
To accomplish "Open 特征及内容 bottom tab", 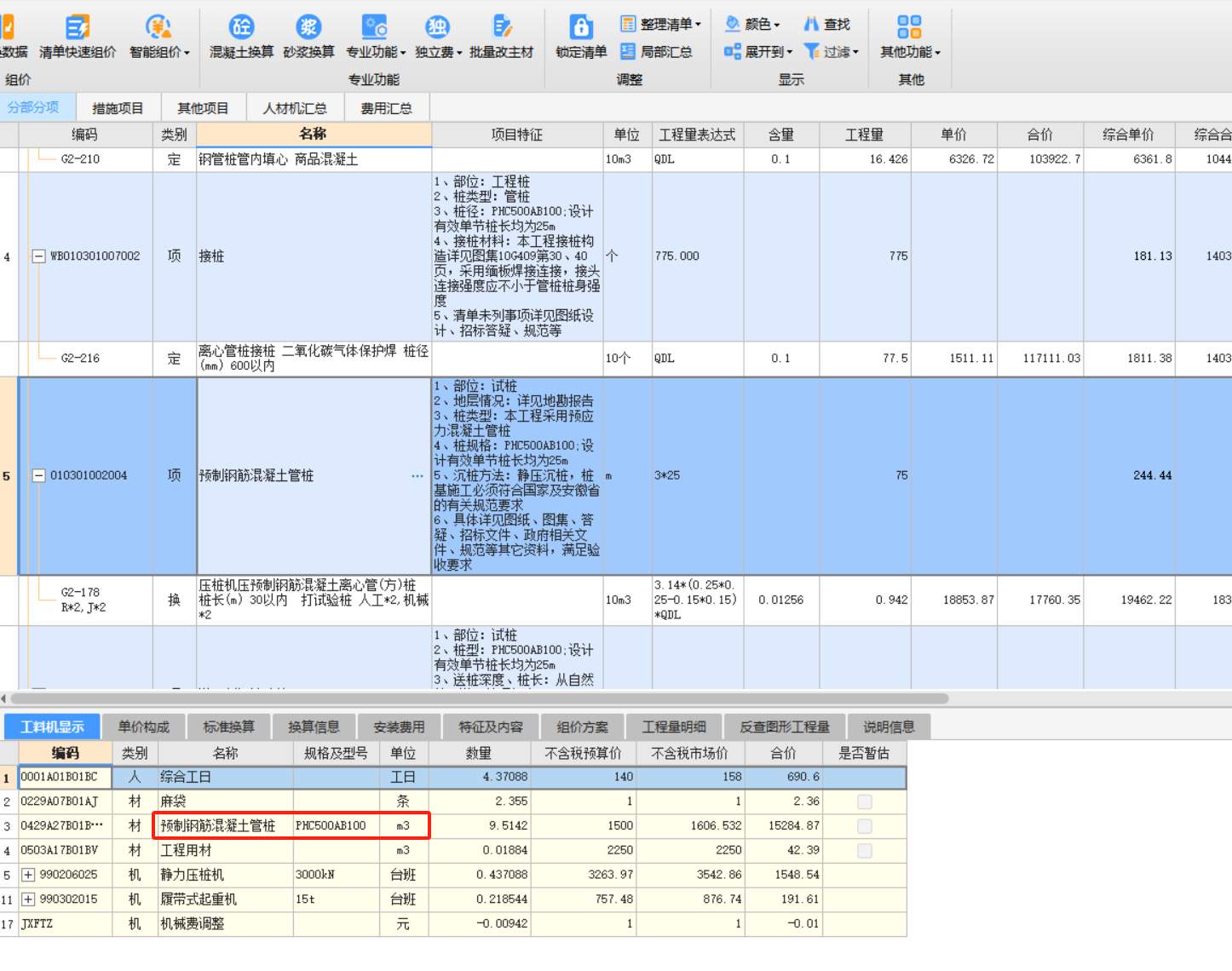I will point(491,727).
